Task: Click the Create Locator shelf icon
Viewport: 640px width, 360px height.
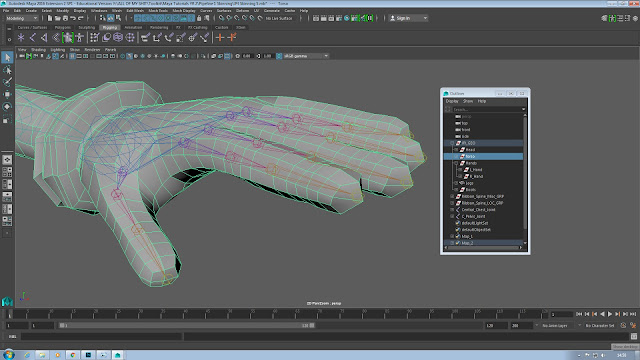Action: pos(21,38)
